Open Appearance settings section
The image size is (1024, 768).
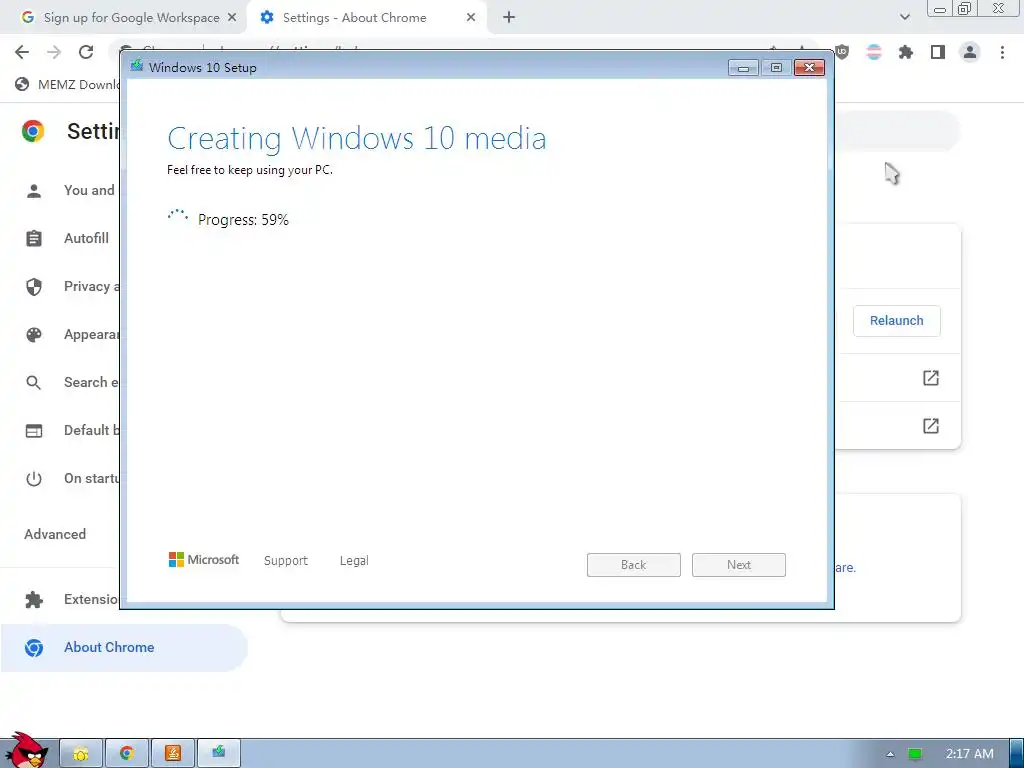coord(72,334)
